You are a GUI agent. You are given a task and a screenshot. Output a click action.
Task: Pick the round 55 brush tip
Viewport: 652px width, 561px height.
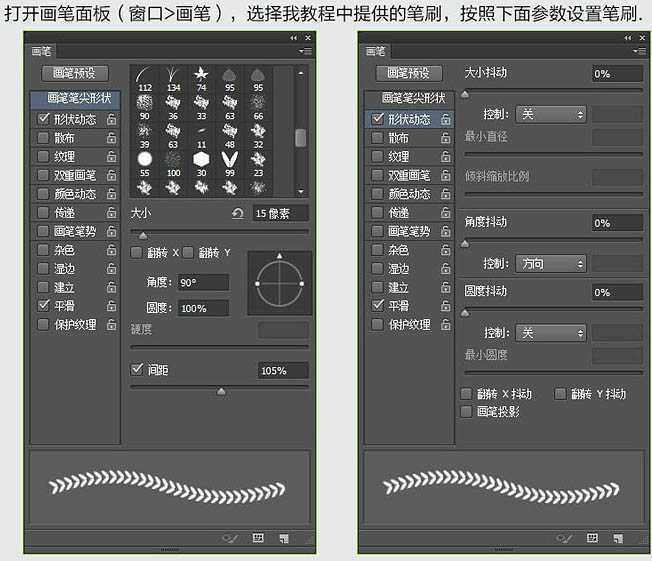point(145,164)
